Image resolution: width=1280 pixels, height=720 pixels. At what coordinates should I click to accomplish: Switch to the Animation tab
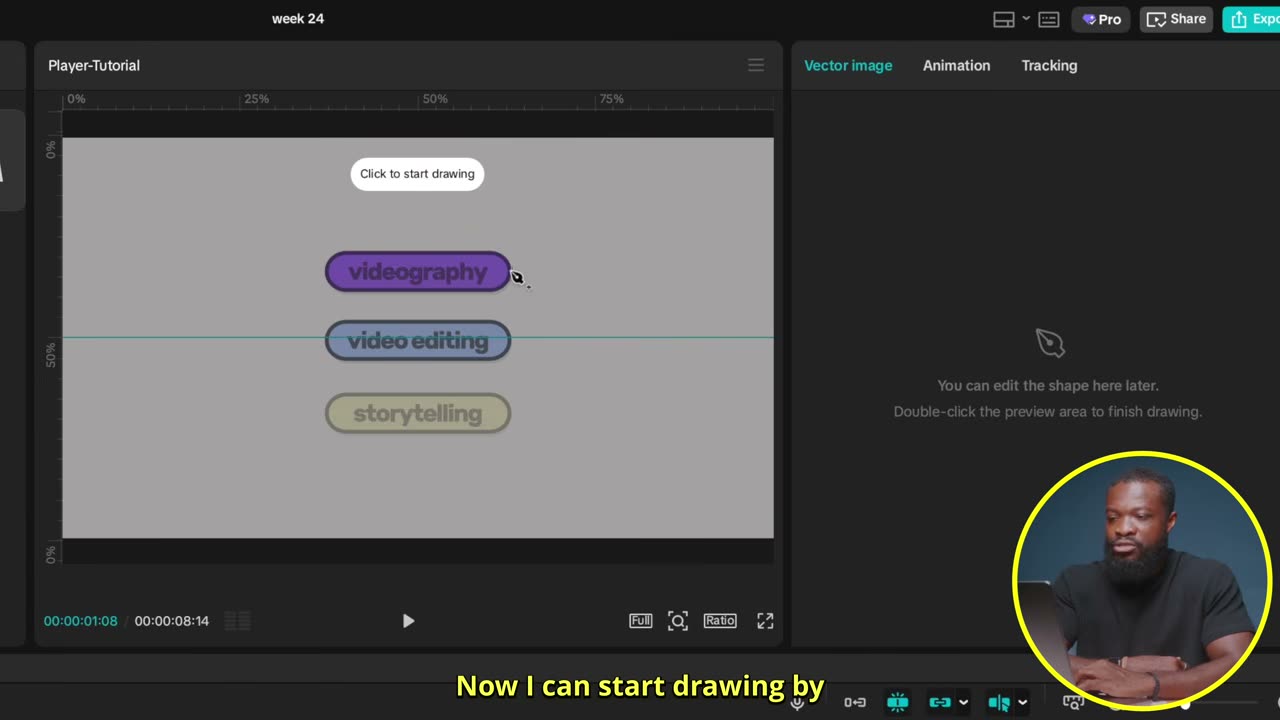click(x=956, y=65)
